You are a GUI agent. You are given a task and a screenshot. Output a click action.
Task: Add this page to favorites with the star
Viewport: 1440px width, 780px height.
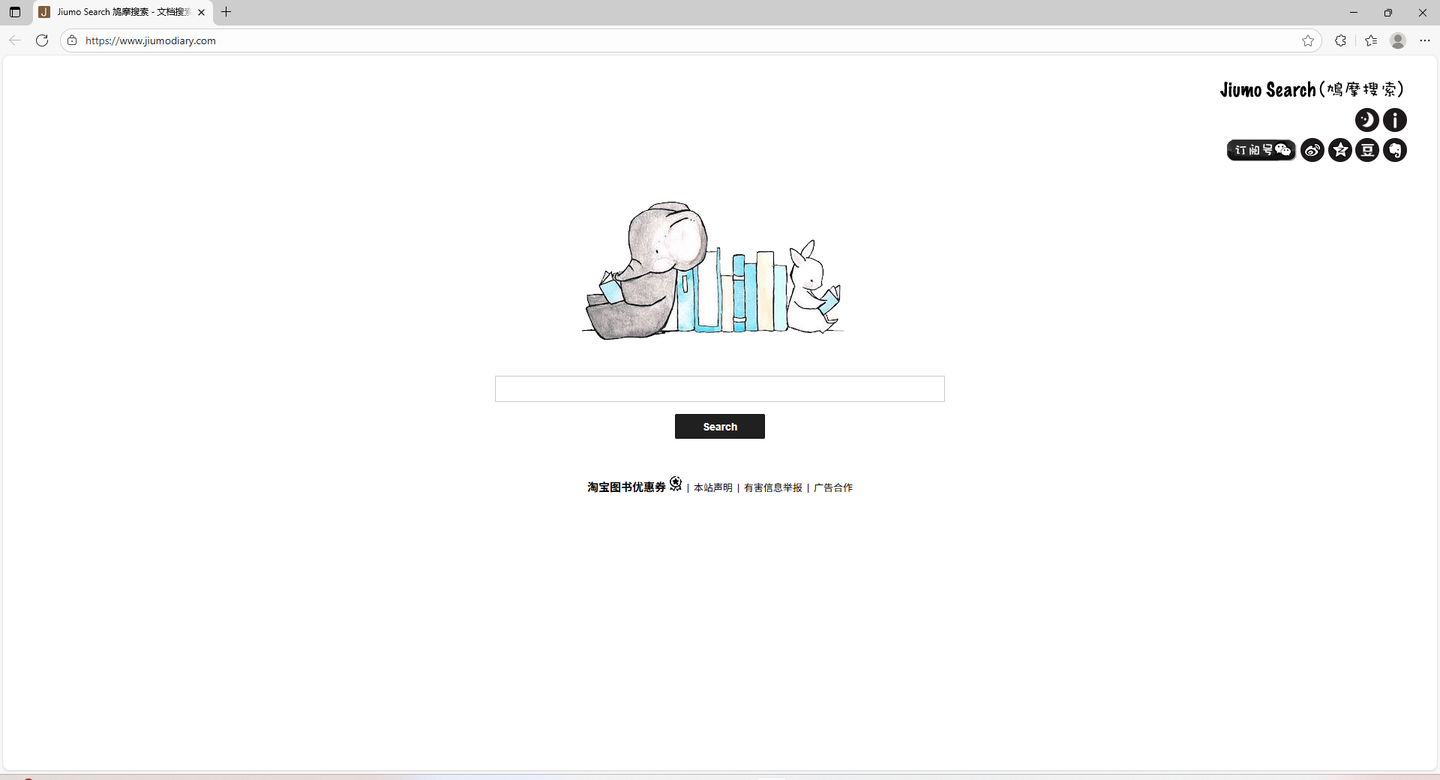[1308, 41]
